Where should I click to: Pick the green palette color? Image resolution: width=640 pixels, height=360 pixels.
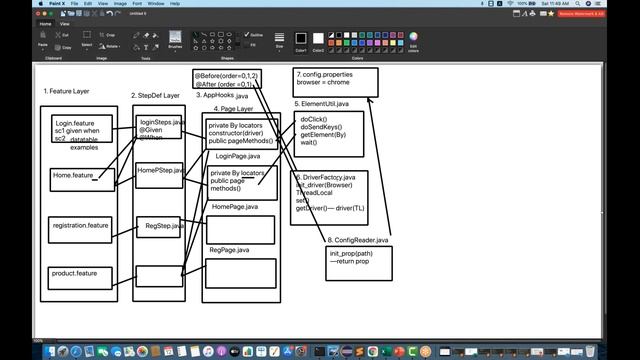click(x=347, y=42)
